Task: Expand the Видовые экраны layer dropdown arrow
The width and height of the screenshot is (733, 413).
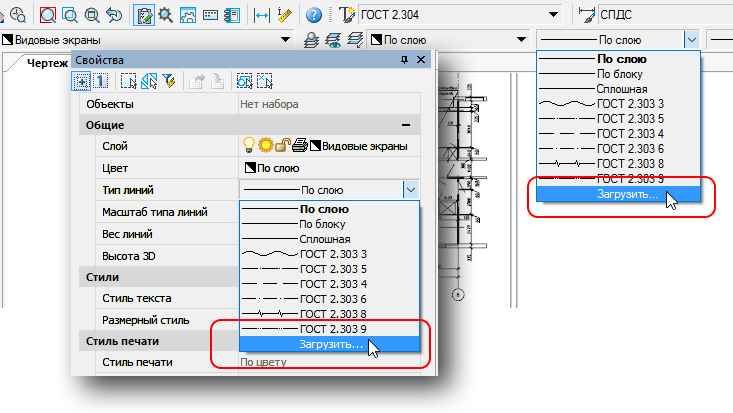Action: (285, 40)
